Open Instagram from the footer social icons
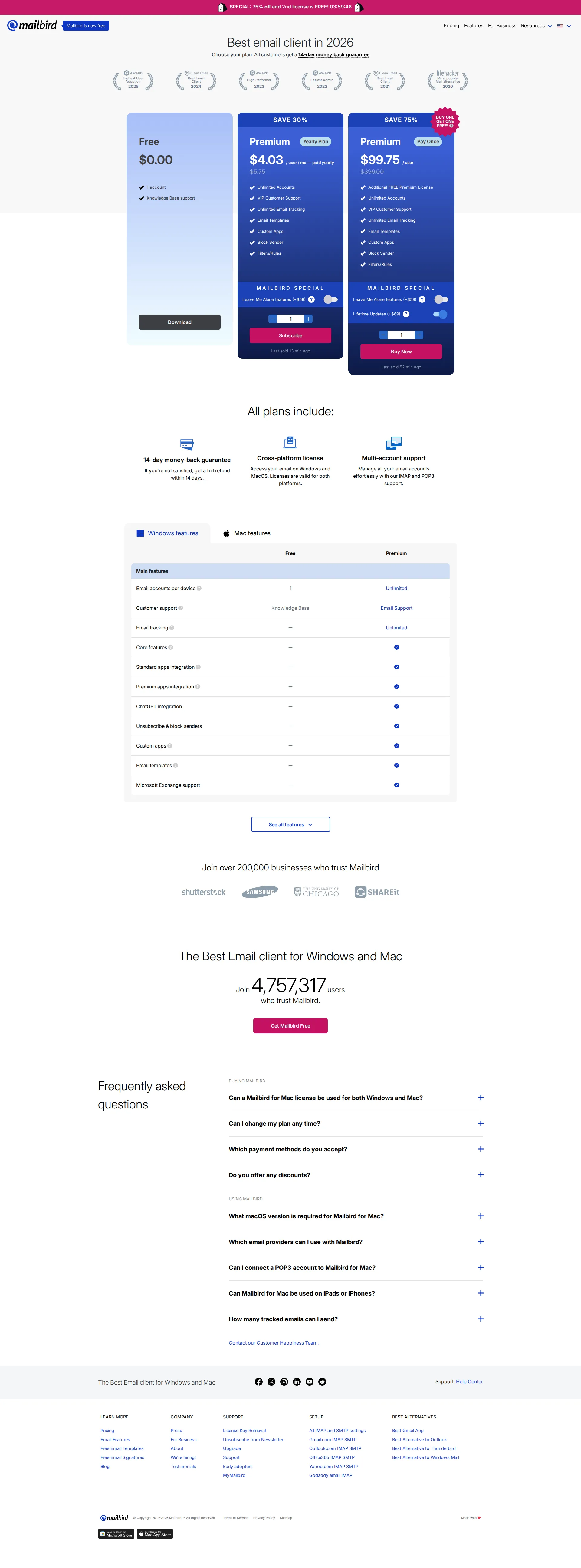Viewport: 581px width, 1568px height. (284, 1382)
